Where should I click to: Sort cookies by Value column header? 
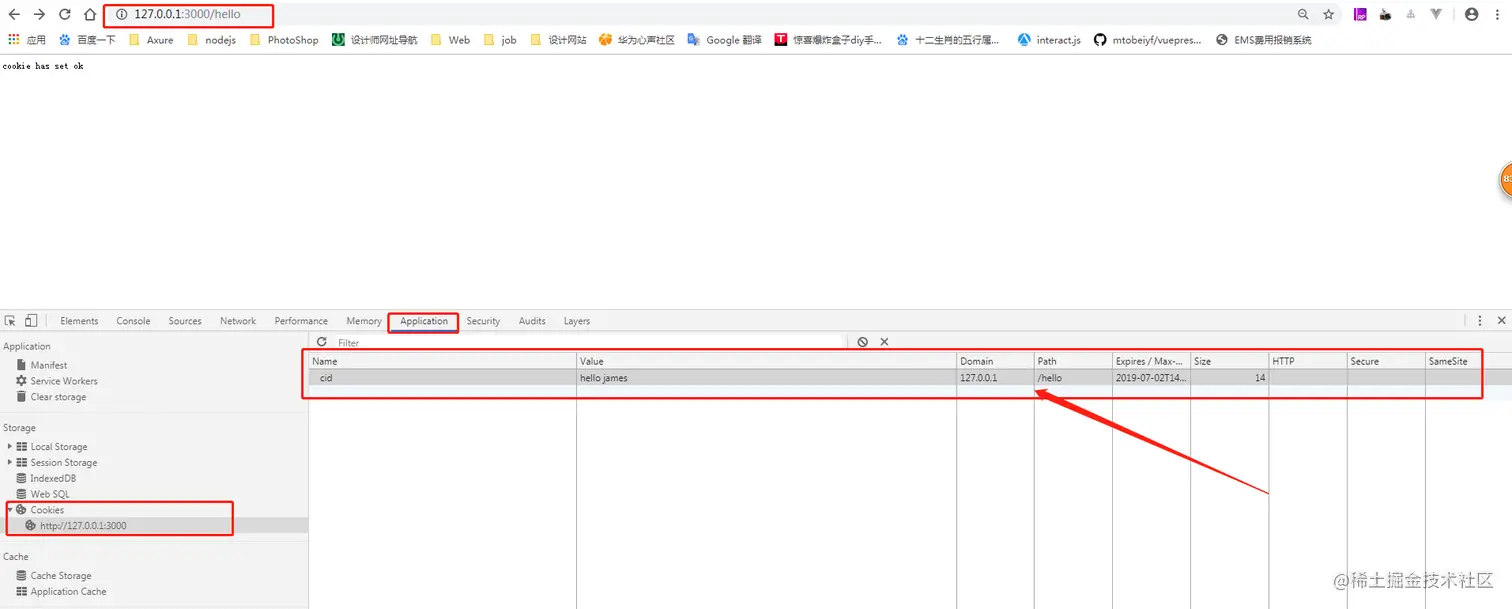766,361
